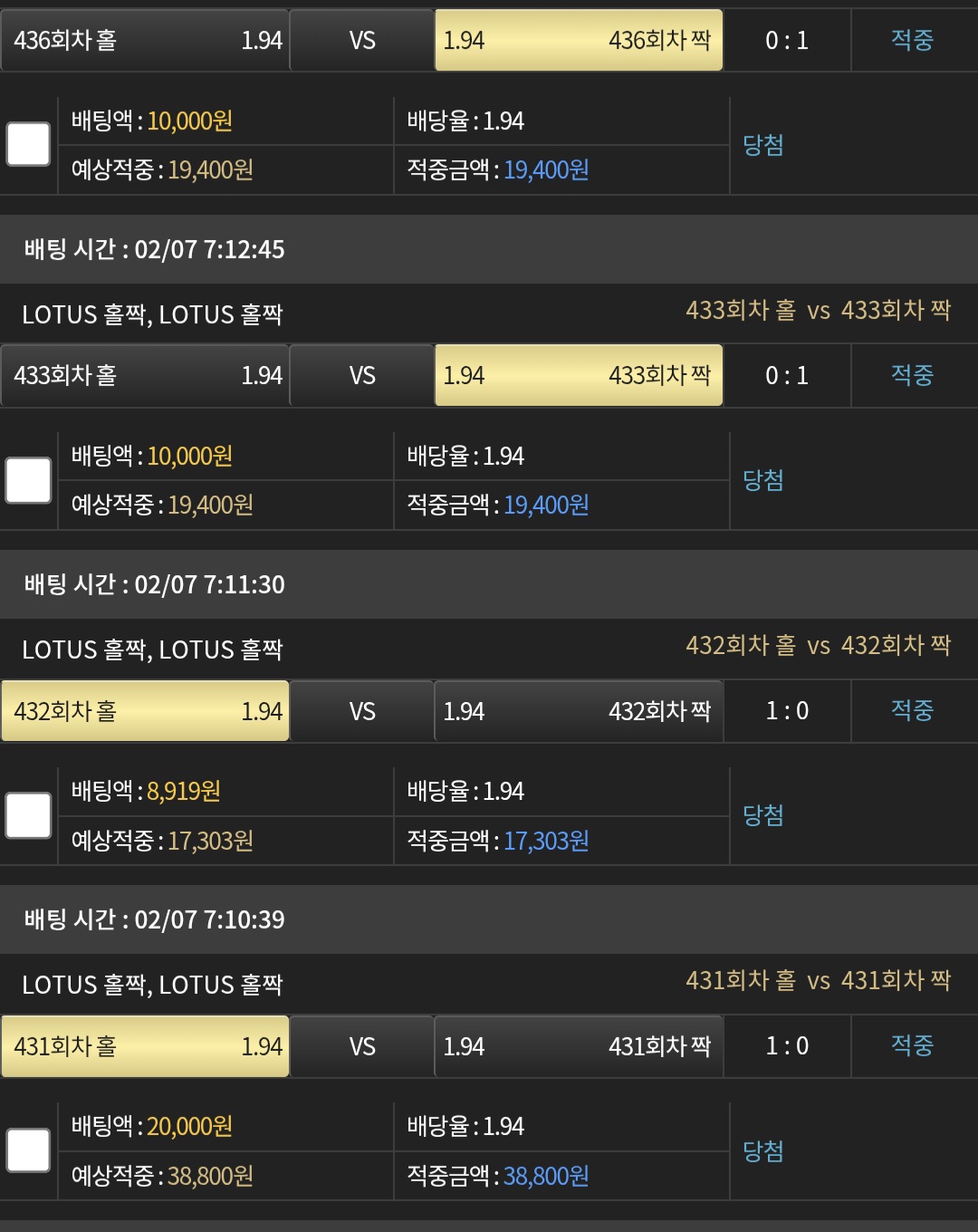Select the 432회차 짝 odds button
This screenshot has height=1232, width=978.
[579, 711]
